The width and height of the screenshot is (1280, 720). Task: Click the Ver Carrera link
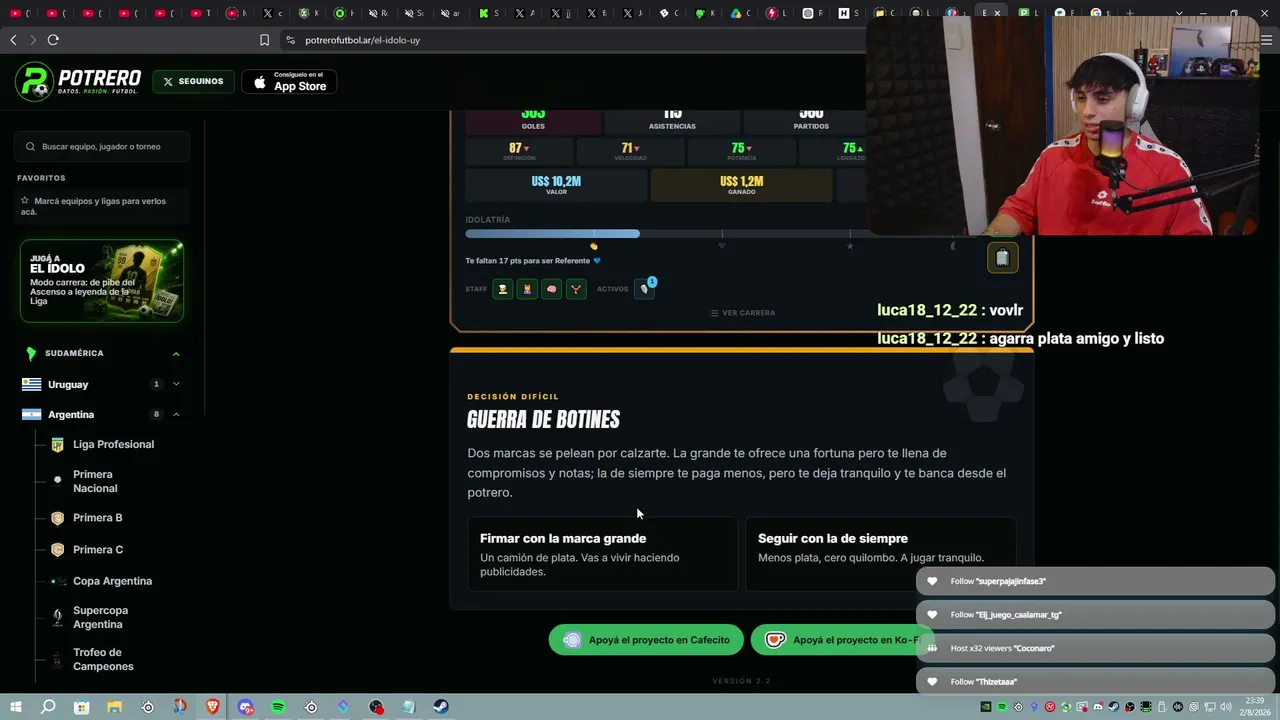742,313
